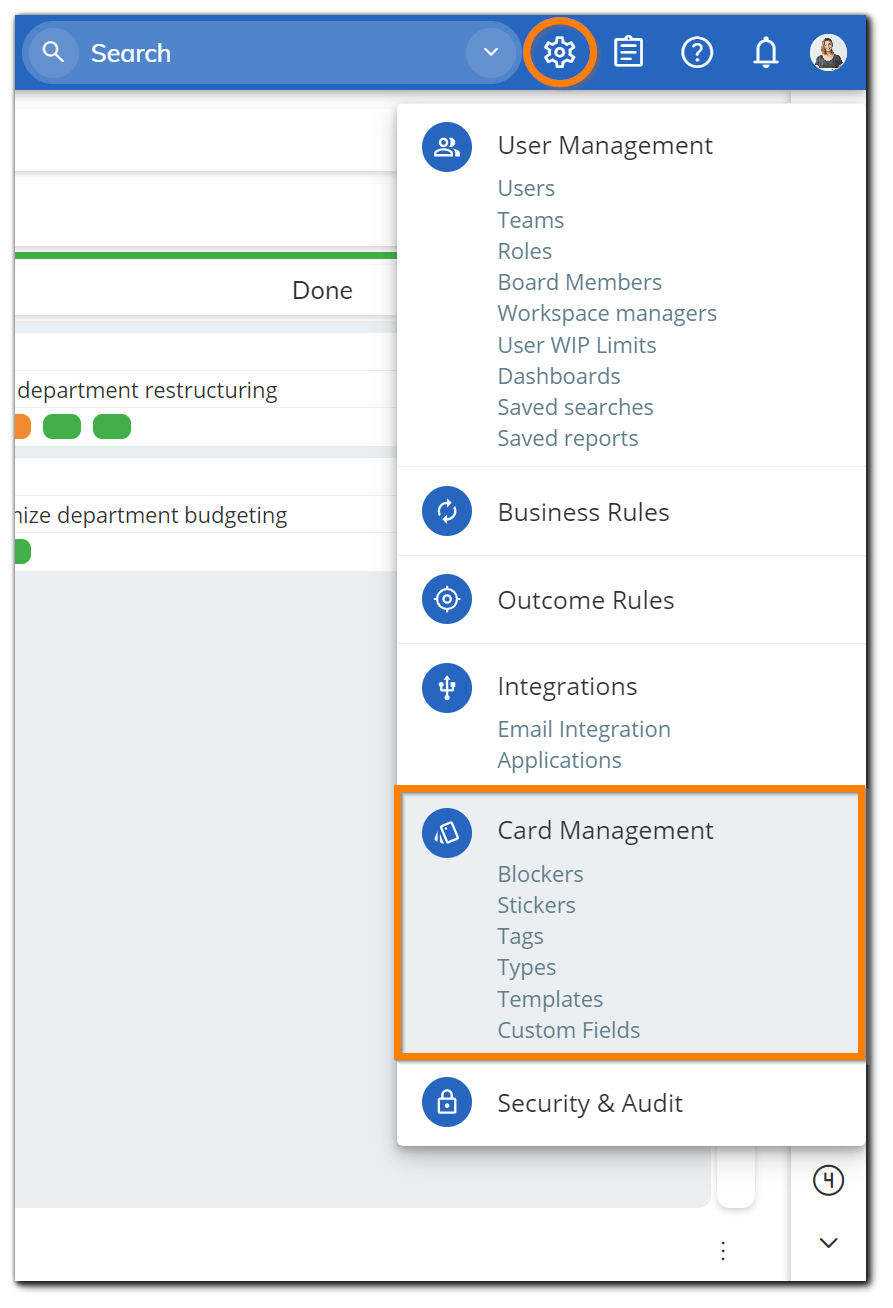The image size is (893, 1308).
Task: Click the Integrations plug icon
Action: [447, 687]
